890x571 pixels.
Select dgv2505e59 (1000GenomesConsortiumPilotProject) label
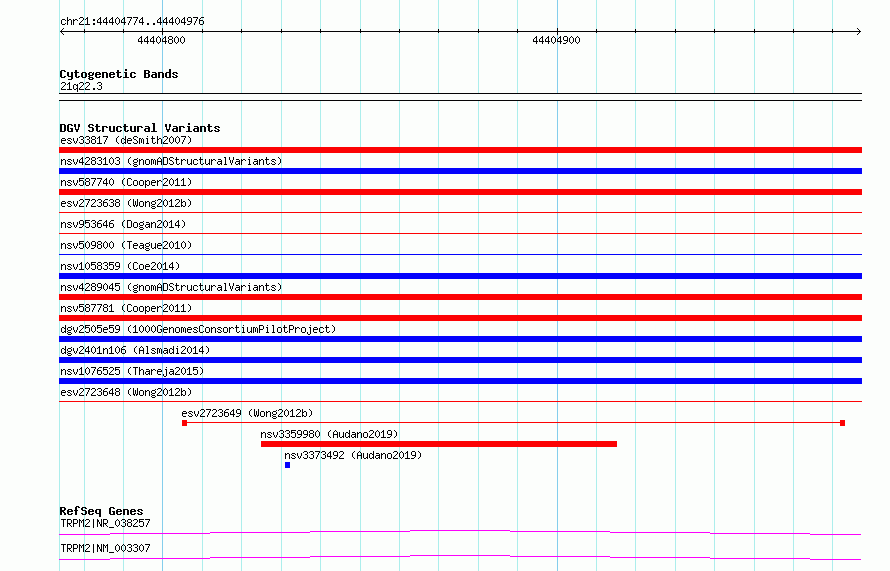[198, 329]
